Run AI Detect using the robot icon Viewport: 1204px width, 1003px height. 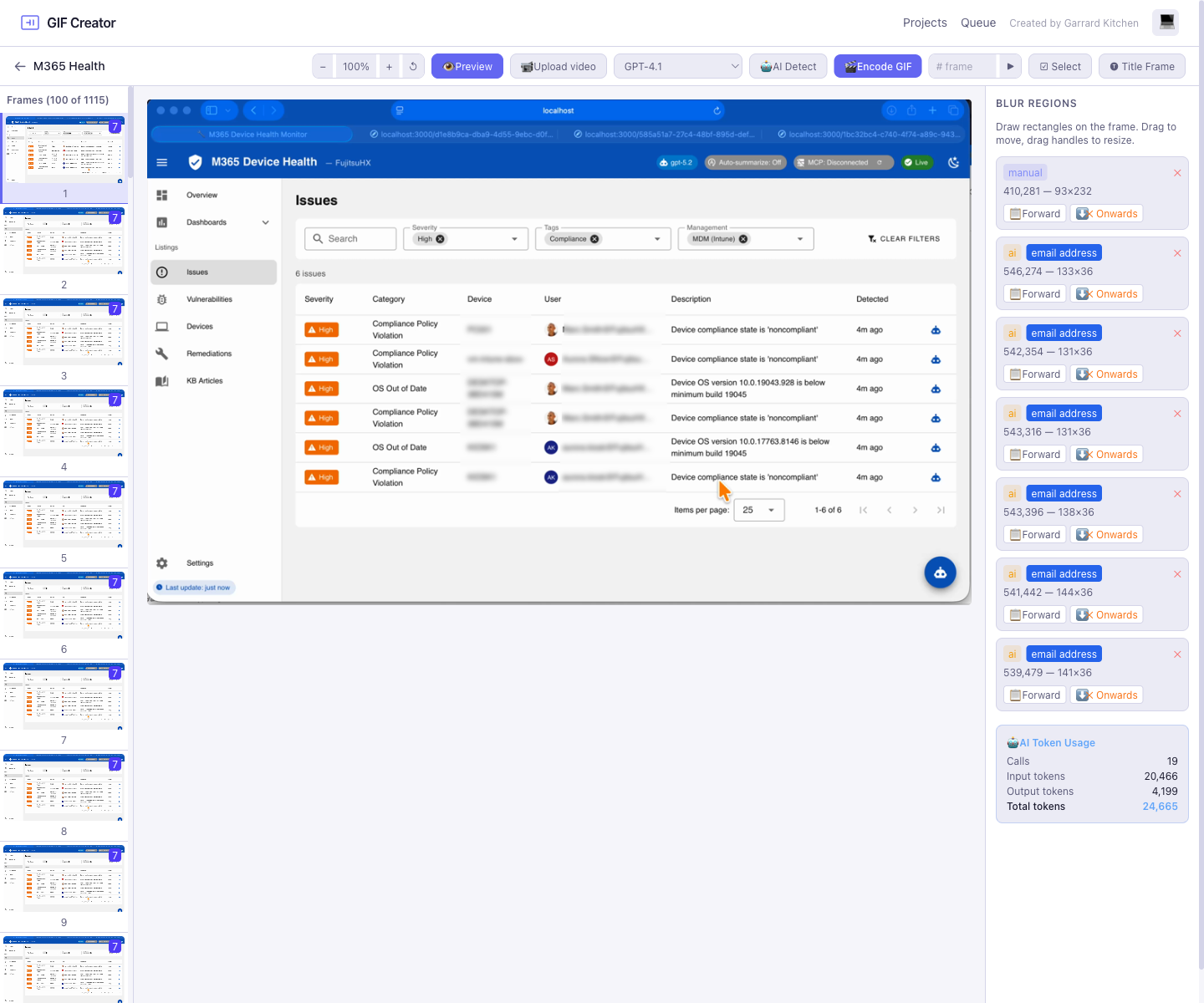(x=787, y=66)
